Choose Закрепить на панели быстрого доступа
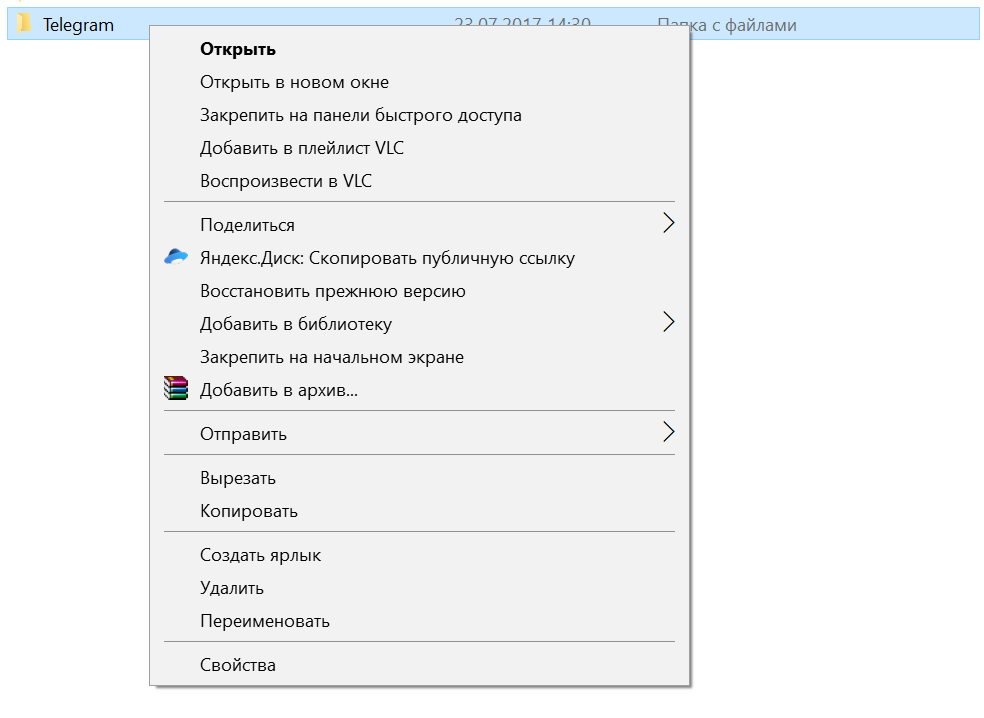The height and width of the screenshot is (718, 984). pos(360,115)
